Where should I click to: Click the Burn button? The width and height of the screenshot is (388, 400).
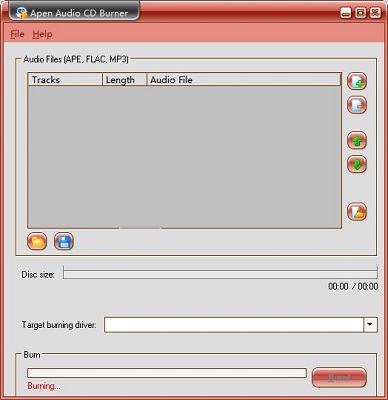click(339, 377)
